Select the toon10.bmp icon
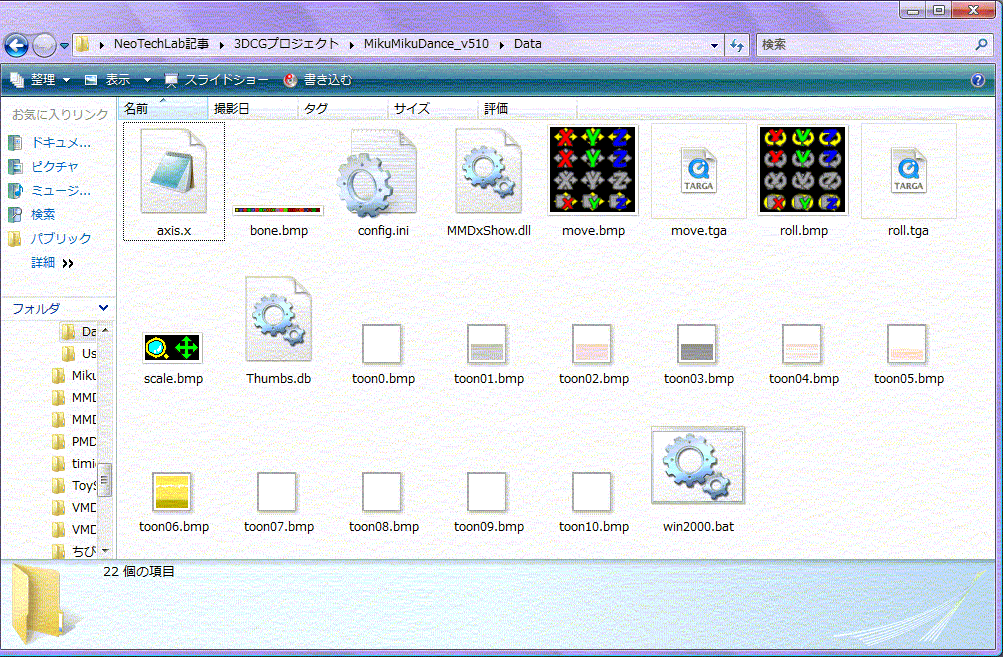Image resolution: width=1003 pixels, height=657 pixels. pyautogui.click(x=592, y=491)
